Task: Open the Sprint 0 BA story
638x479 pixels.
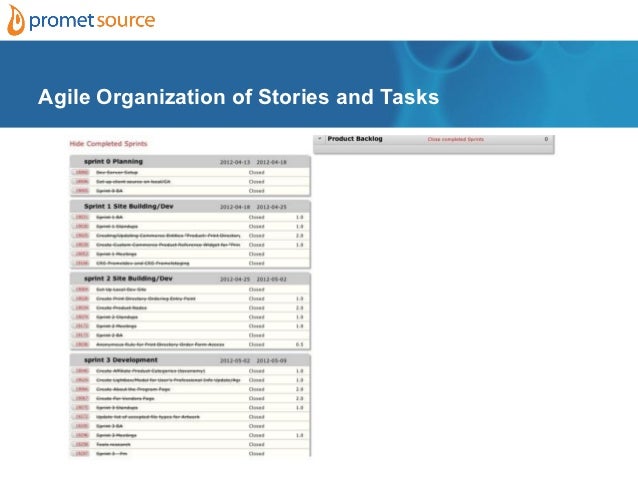Action: point(109,191)
